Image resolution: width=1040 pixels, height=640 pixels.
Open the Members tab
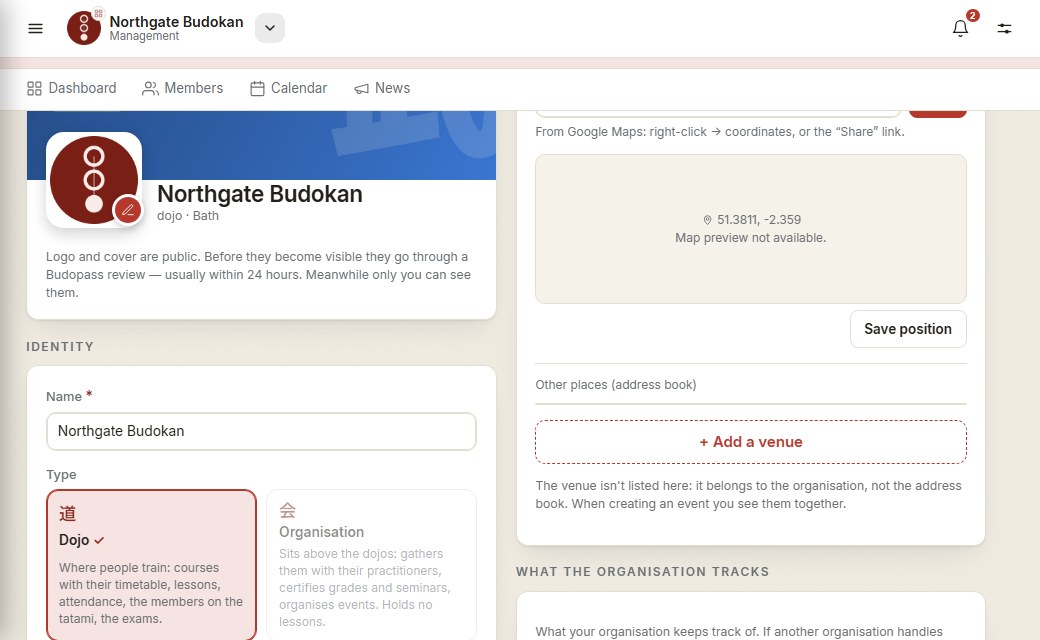[x=182, y=88]
